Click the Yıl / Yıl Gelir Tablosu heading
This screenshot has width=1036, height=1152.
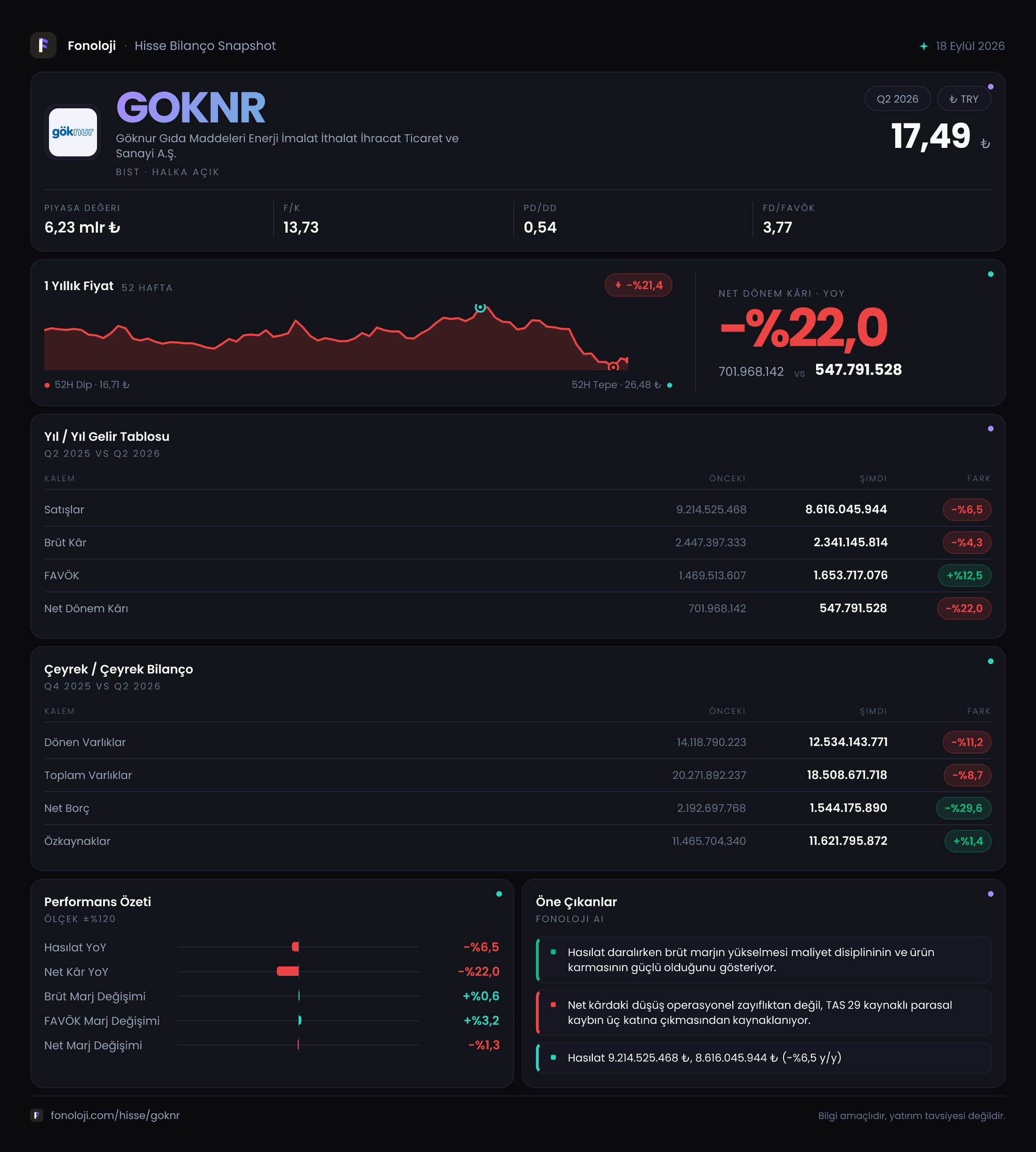(x=107, y=437)
